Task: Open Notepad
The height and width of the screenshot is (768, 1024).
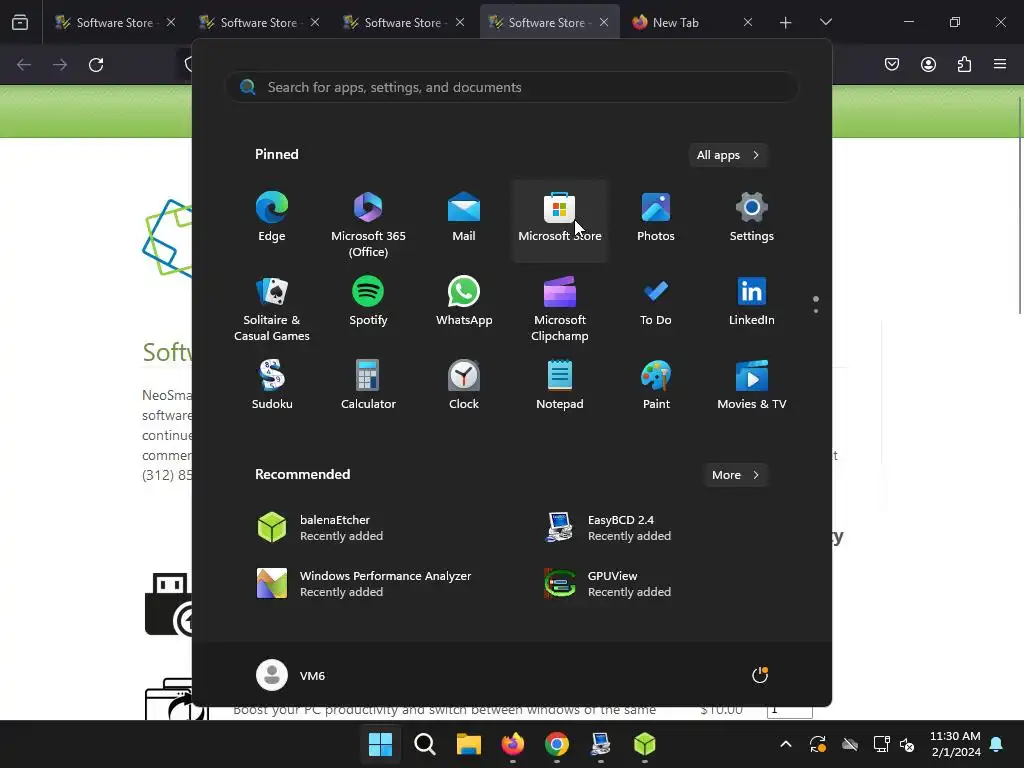Action: click(560, 385)
